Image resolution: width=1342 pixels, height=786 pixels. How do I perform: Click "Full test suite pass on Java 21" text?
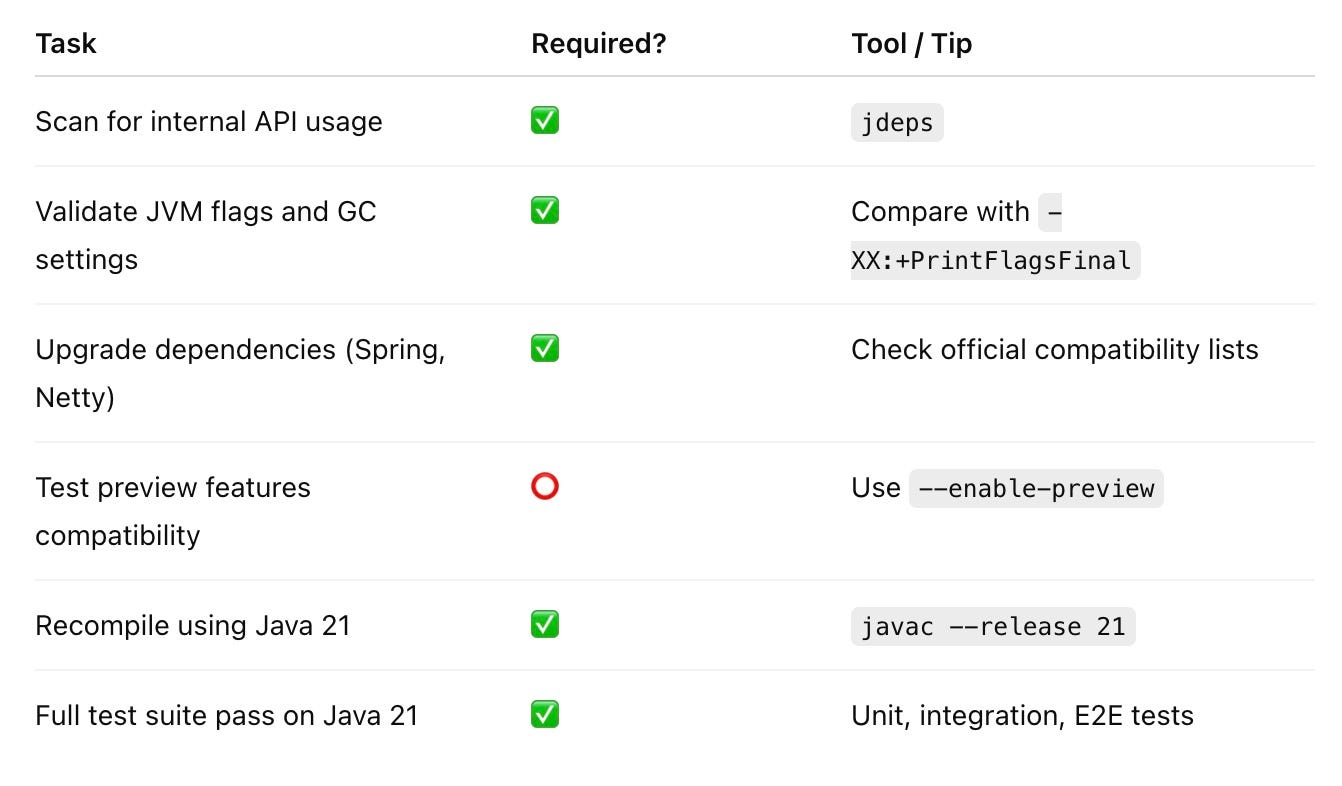pyautogui.click(x=226, y=716)
